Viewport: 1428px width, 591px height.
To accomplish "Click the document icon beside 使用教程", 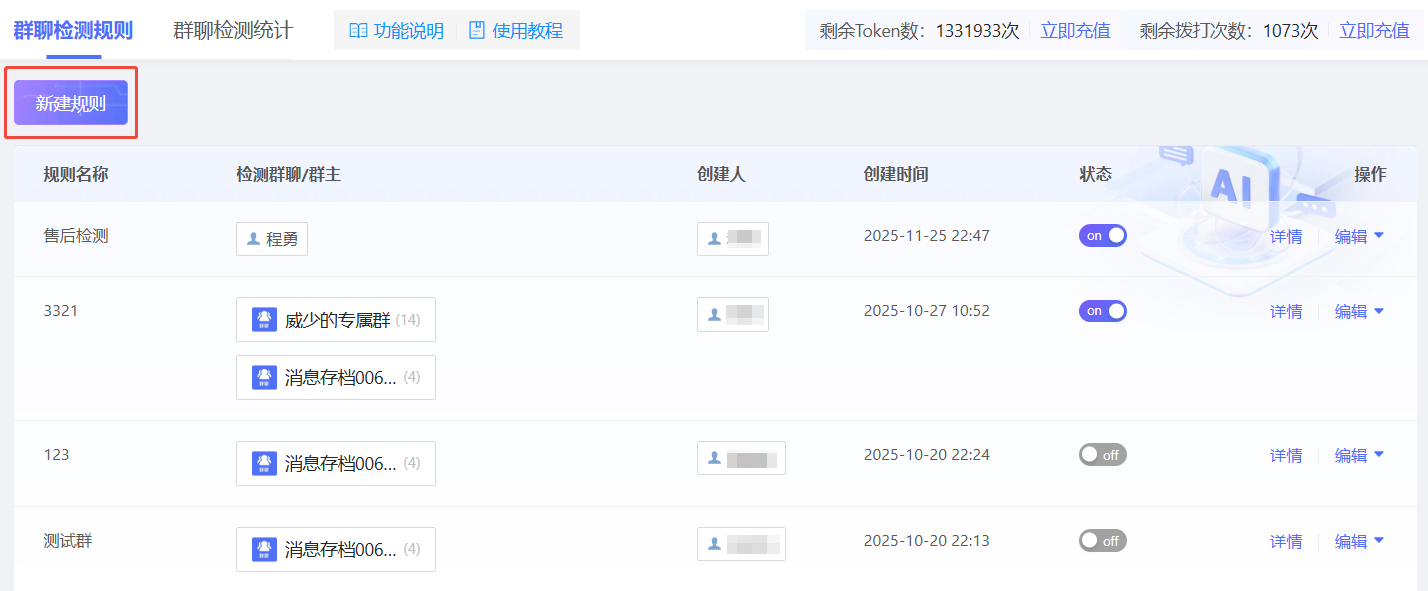I will [x=477, y=31].
